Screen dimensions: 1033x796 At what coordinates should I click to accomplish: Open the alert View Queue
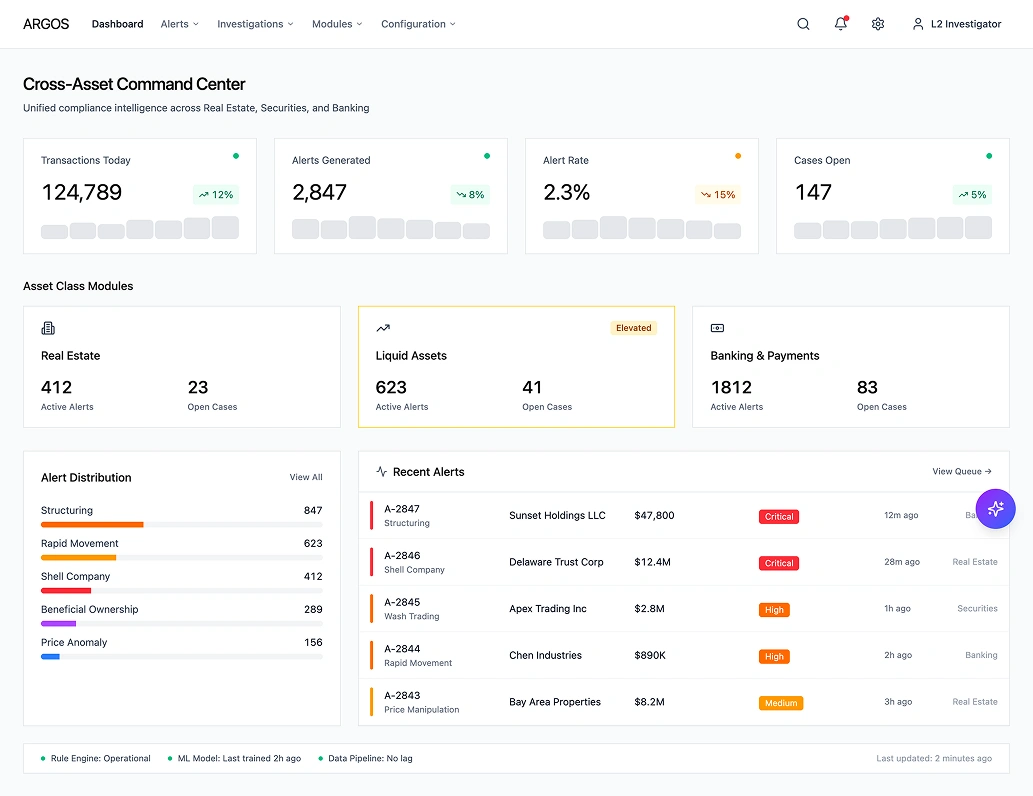(x=959, y=471)
